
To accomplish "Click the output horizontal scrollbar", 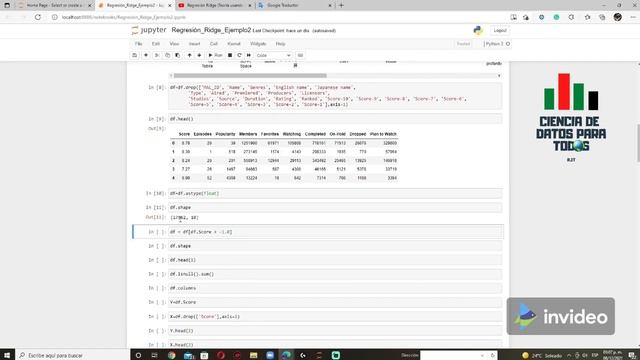I will coord(250,76).
